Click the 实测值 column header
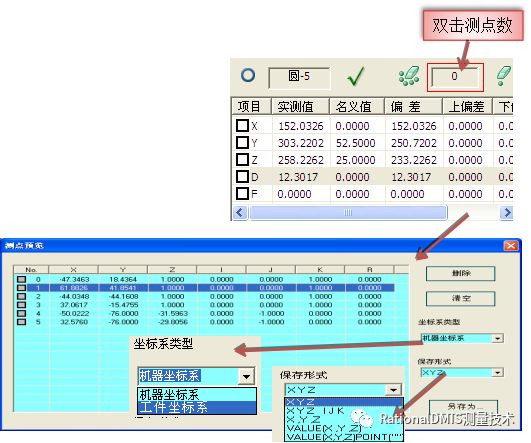531x443 pixels. 300,106
